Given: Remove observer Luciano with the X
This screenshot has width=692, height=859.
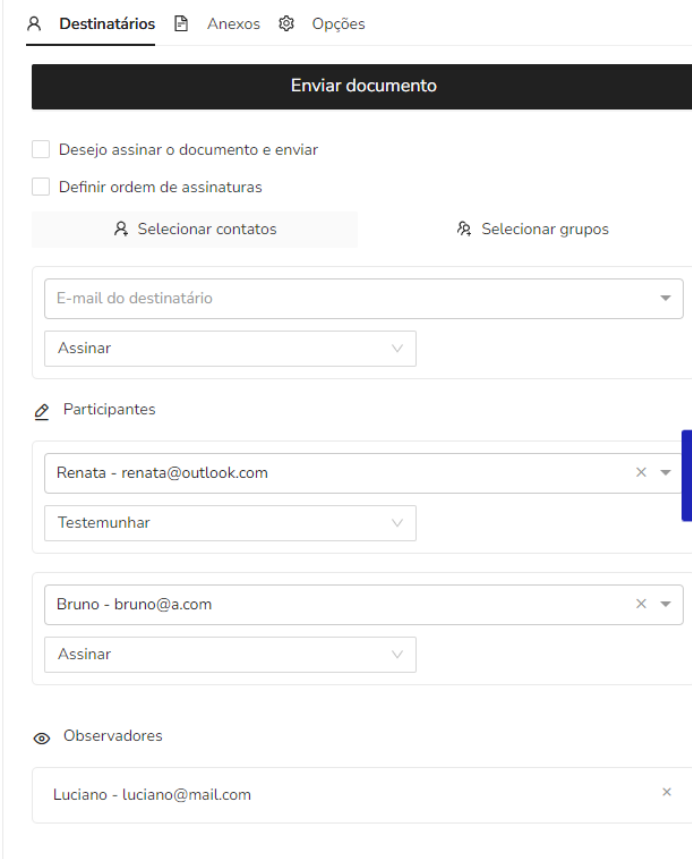Looking at the screenshot, I should (667, 792).
